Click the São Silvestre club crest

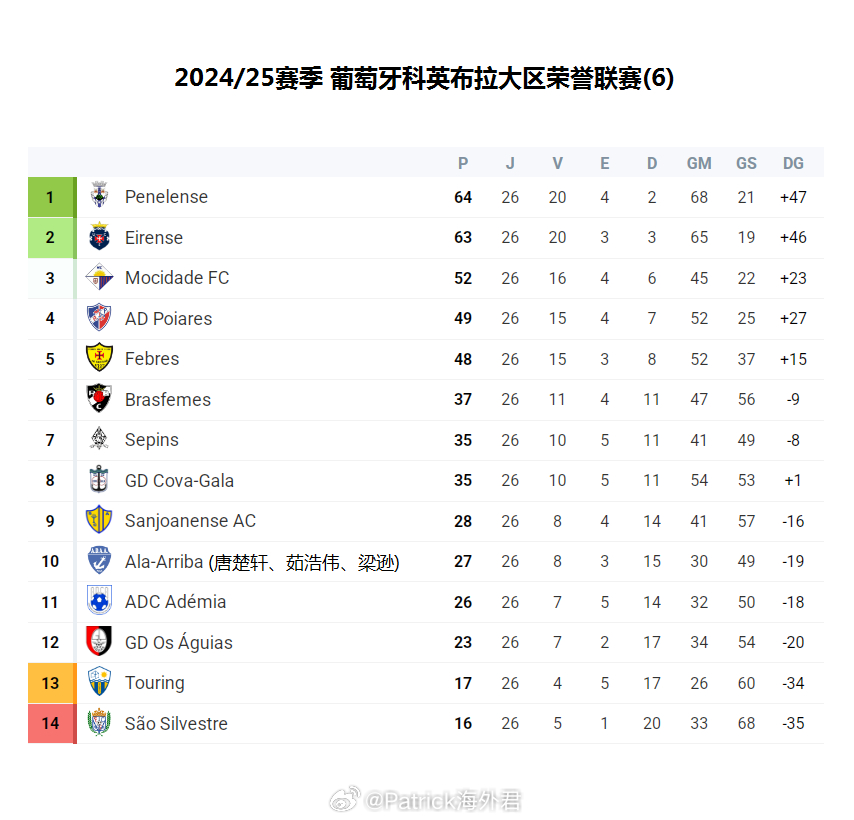99,723
